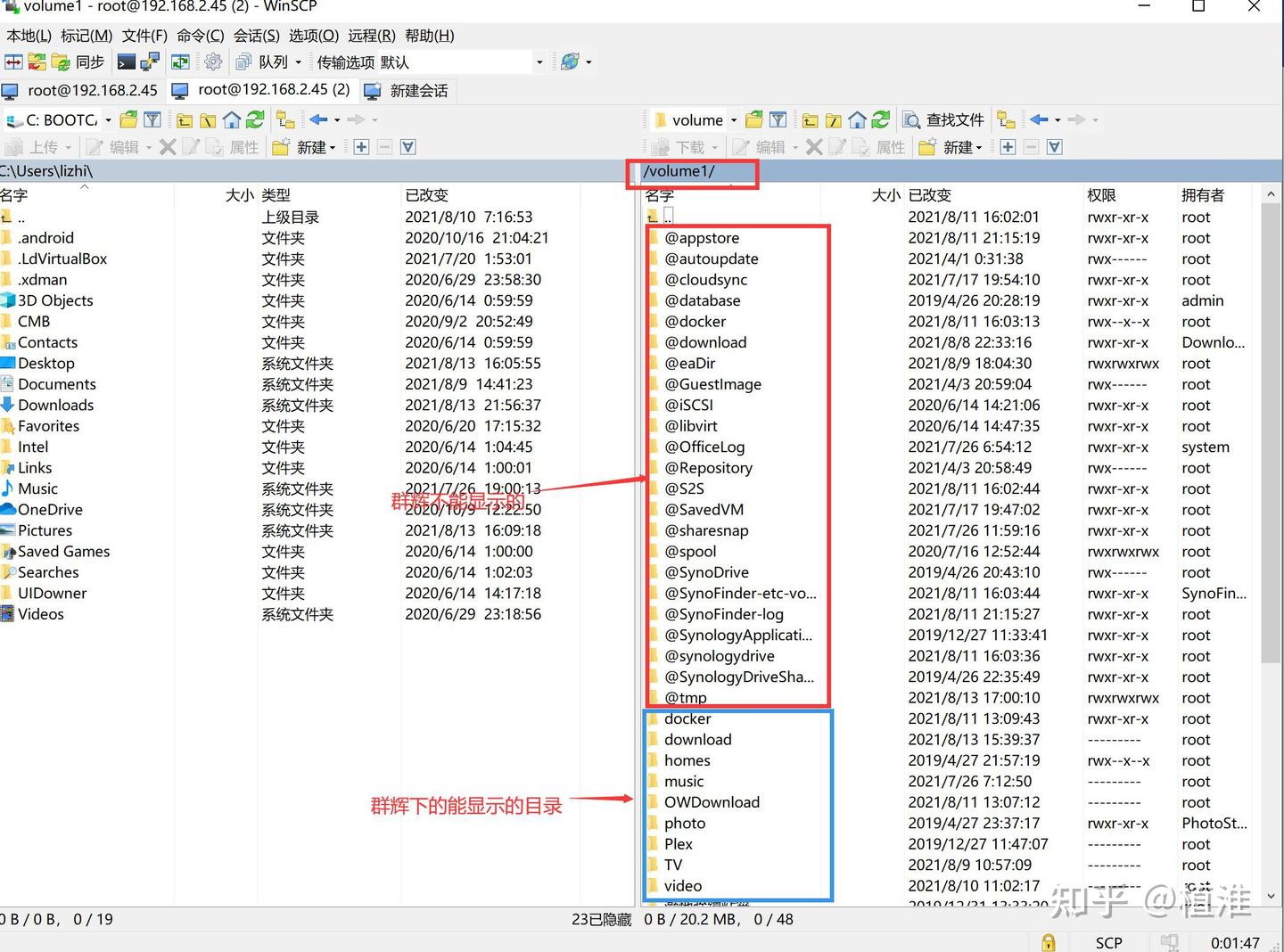Refresh the remote panel
1284x952 pixels.
[x=881, y=119]
